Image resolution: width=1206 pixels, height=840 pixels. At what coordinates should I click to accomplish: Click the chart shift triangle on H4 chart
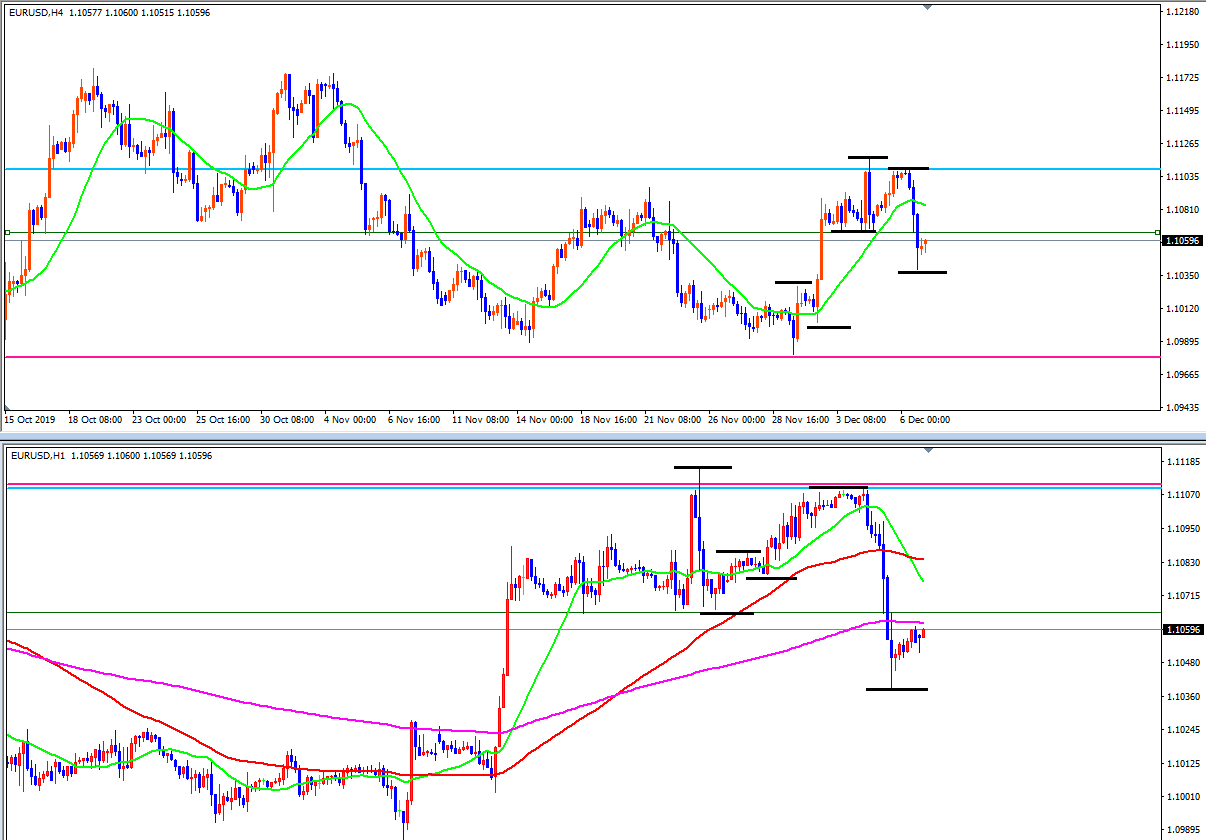[928, 7]
